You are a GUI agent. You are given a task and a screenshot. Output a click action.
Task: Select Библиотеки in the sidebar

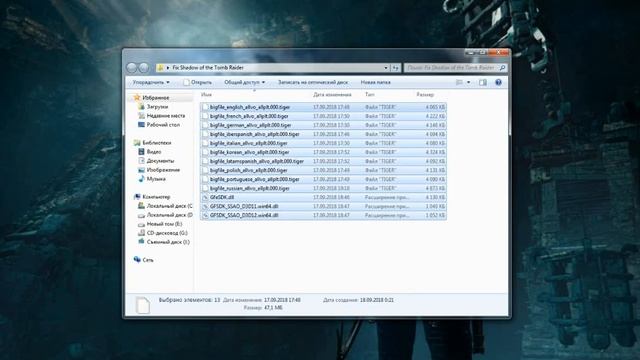tap(156, 143)
